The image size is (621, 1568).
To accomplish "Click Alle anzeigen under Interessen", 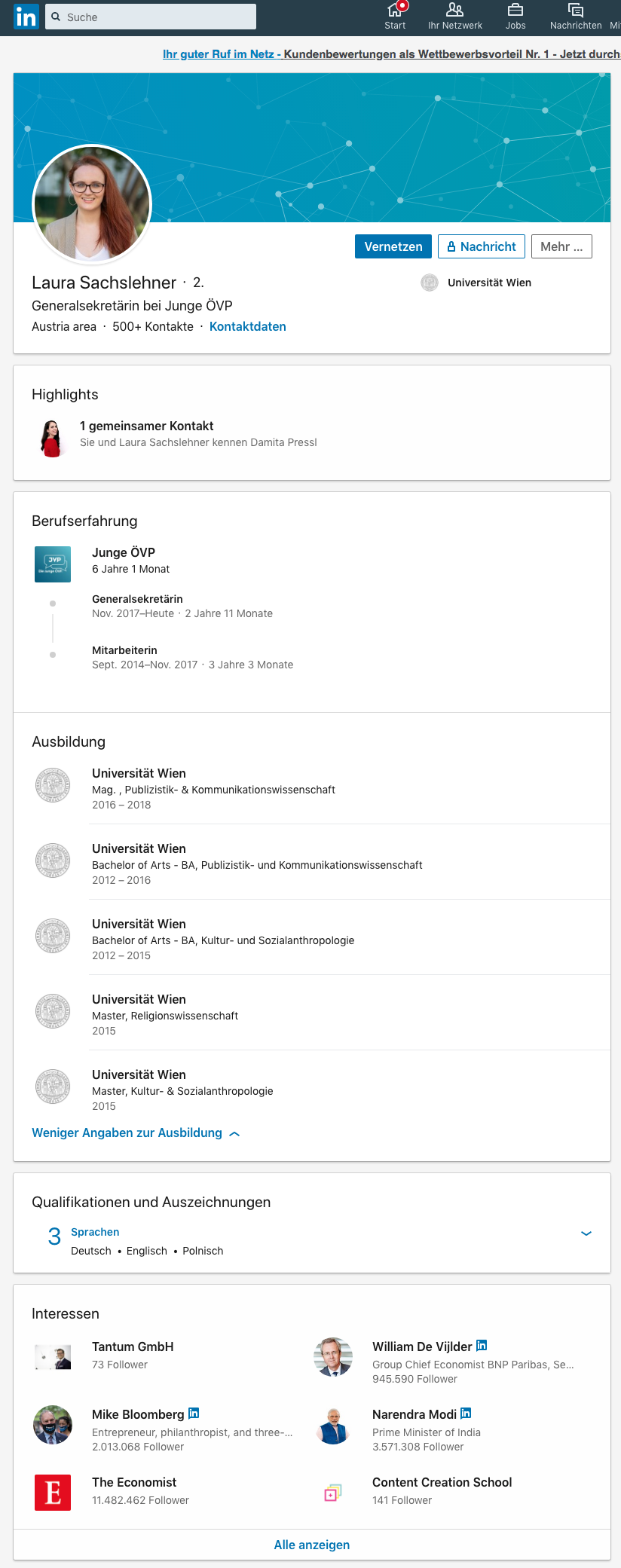I will tap(312, 1545).
